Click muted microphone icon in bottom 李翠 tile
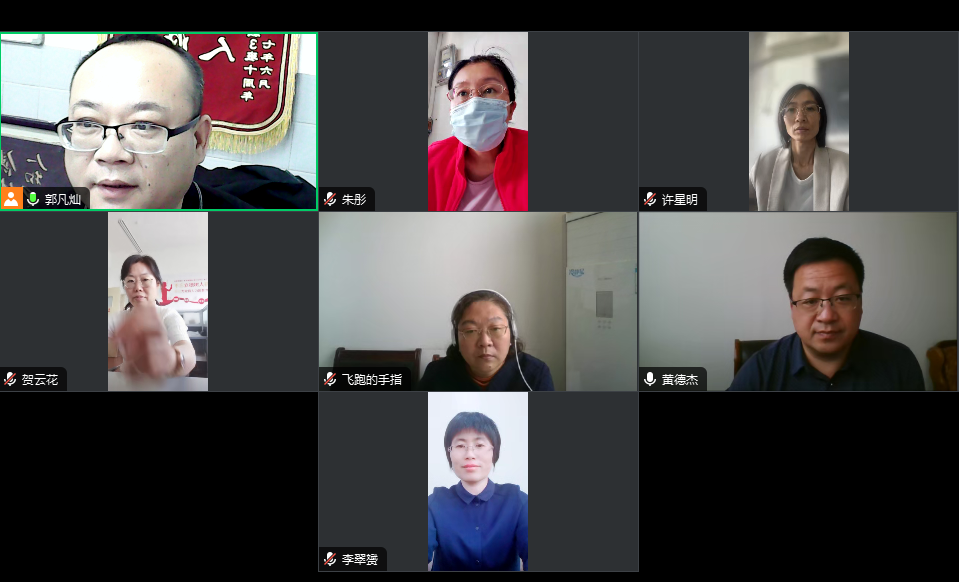This screenshot has width=959, height=582. (330, 559)
